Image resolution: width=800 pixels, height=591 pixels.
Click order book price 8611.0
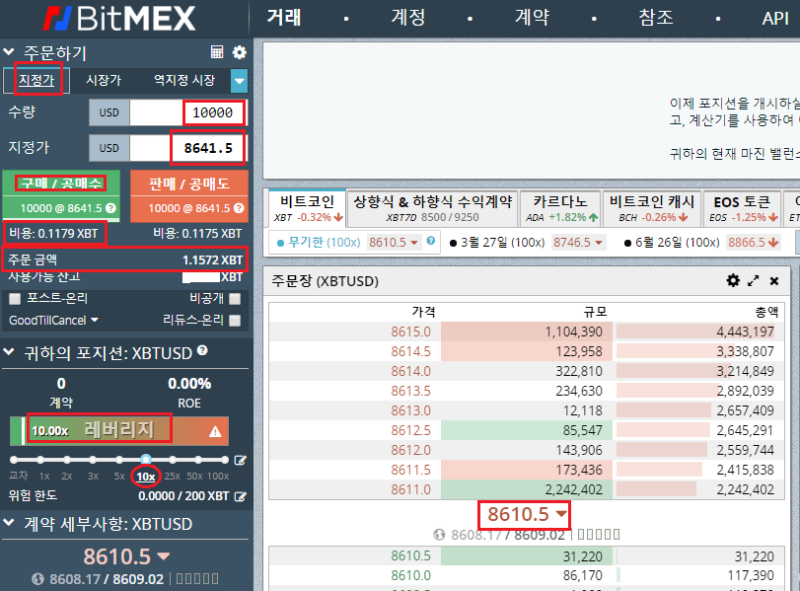[411, 489]
